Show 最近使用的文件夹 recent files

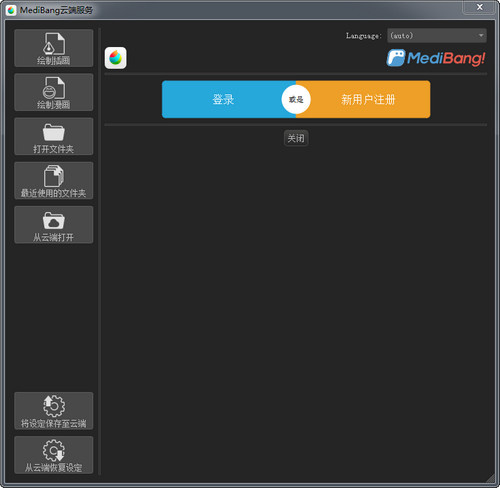click(54, 181)
